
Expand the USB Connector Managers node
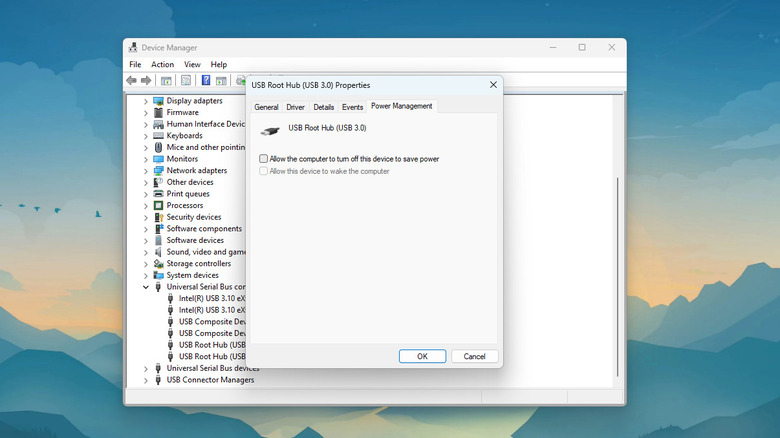pos(146,380)
